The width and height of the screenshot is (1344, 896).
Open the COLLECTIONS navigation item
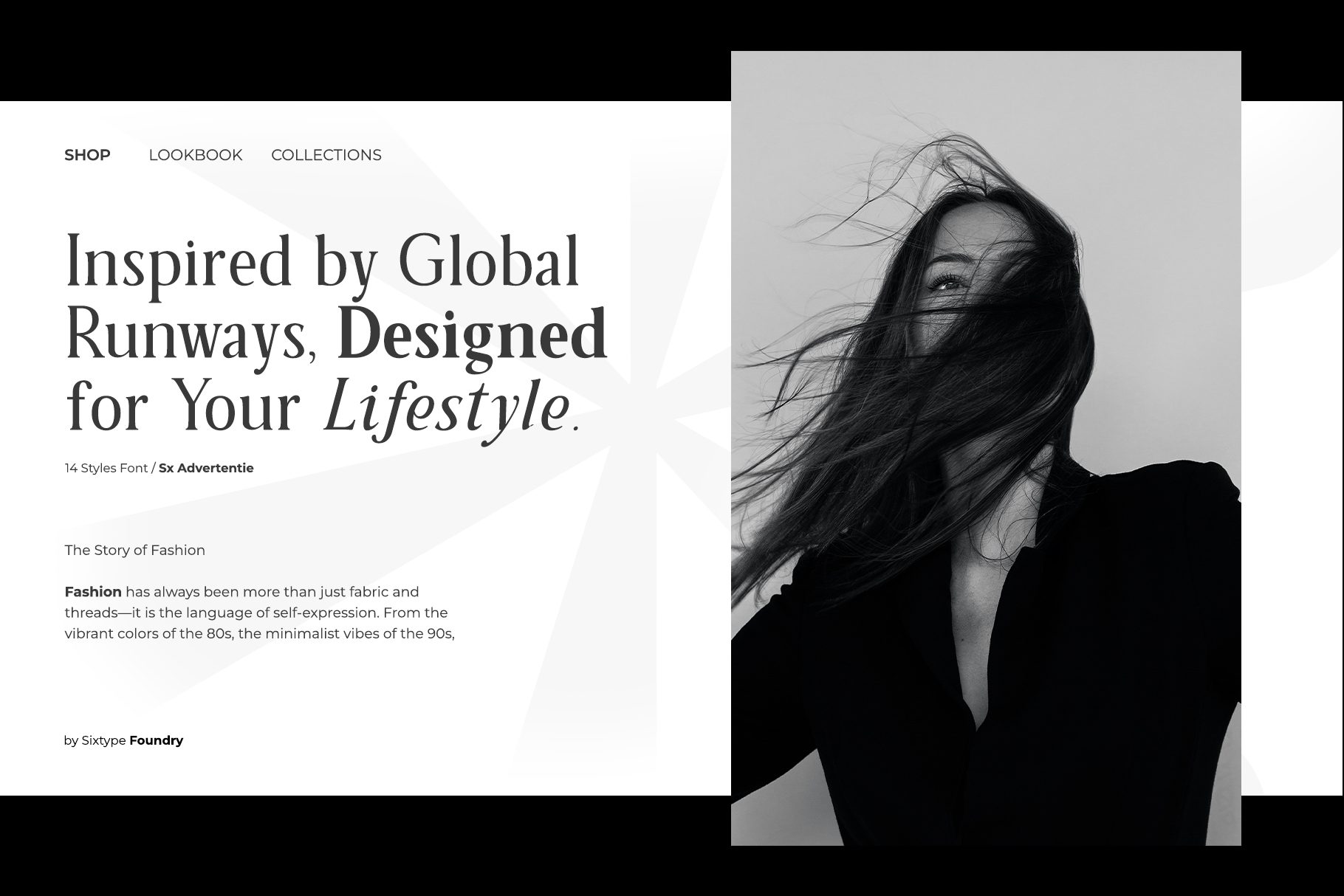pos(326,155)
